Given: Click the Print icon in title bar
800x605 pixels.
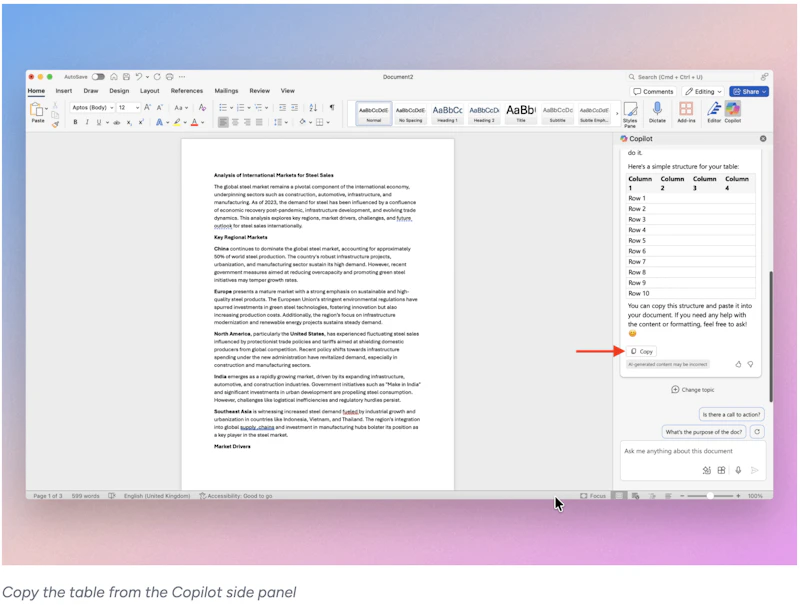Looking at the screenshot, I should pos(169,77).
